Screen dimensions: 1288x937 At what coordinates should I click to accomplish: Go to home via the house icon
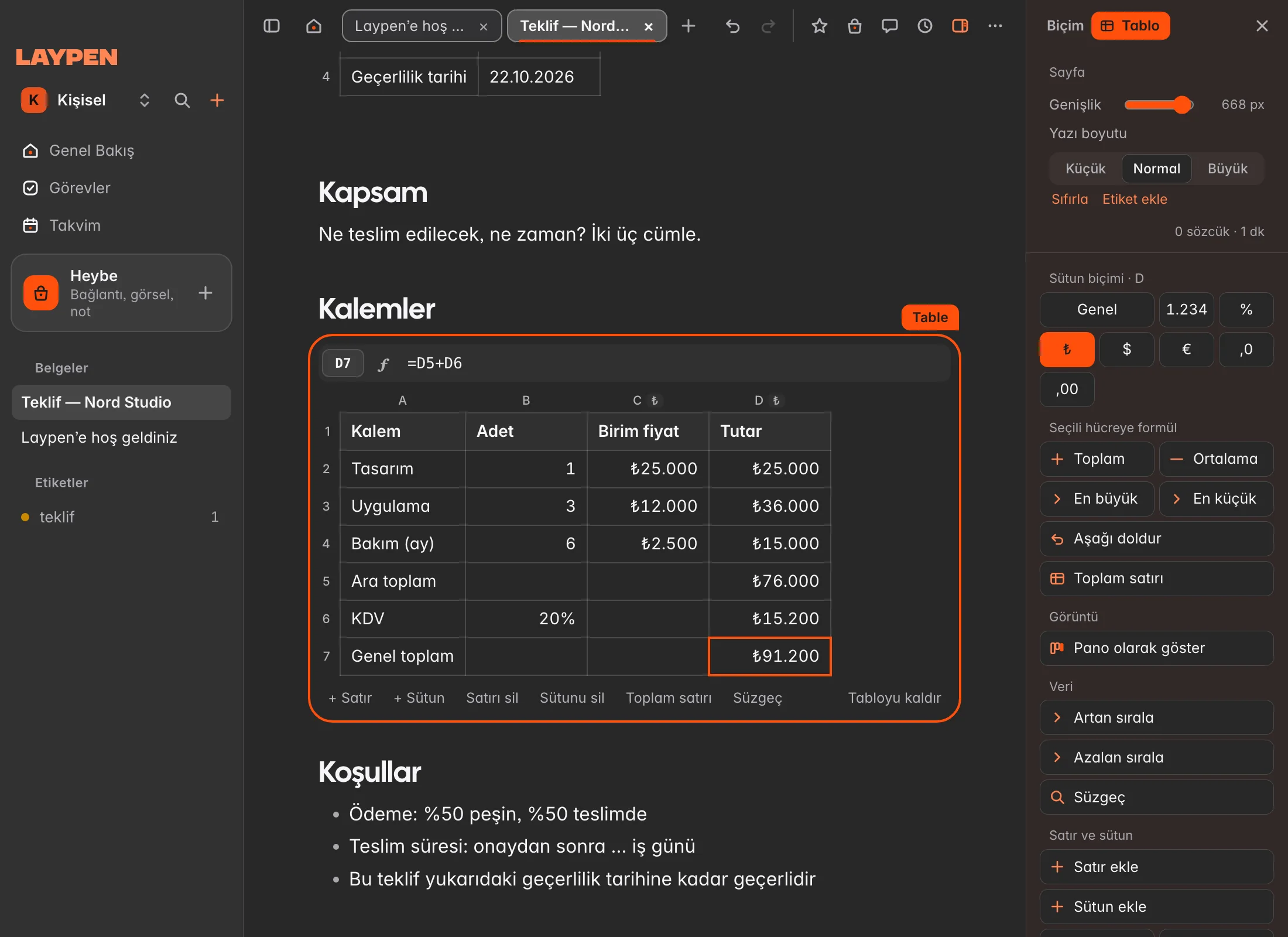[x=314, y=26]
